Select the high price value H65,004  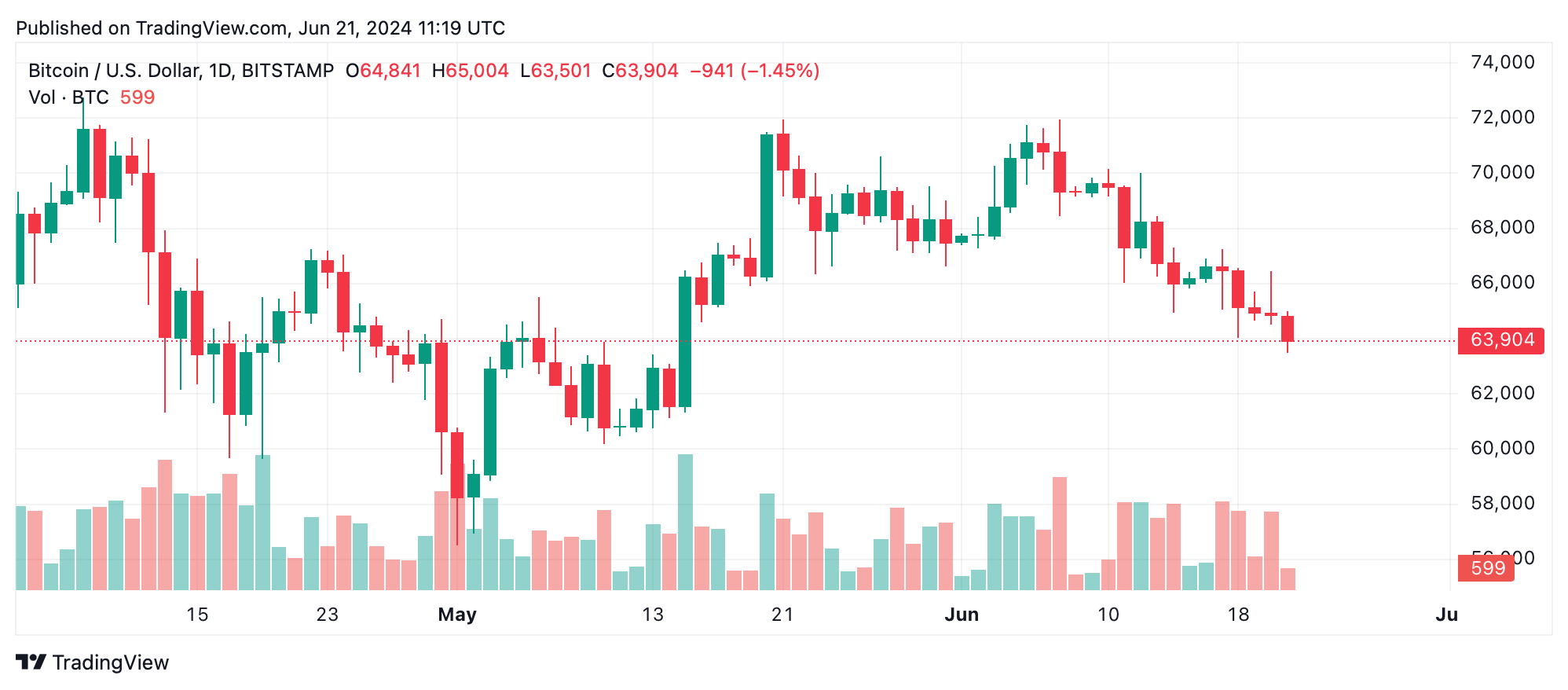tap(470, 71)
